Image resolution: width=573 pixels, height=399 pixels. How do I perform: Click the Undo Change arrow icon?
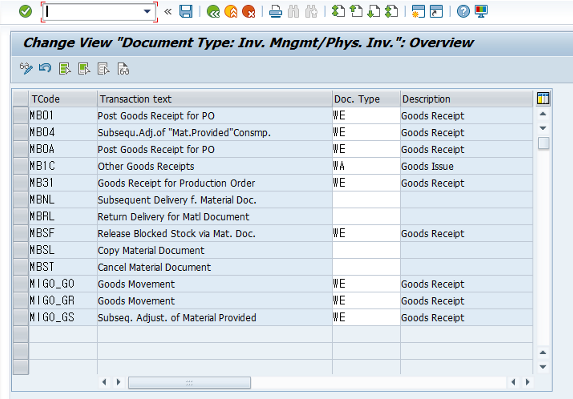click(x=45, y=68)
